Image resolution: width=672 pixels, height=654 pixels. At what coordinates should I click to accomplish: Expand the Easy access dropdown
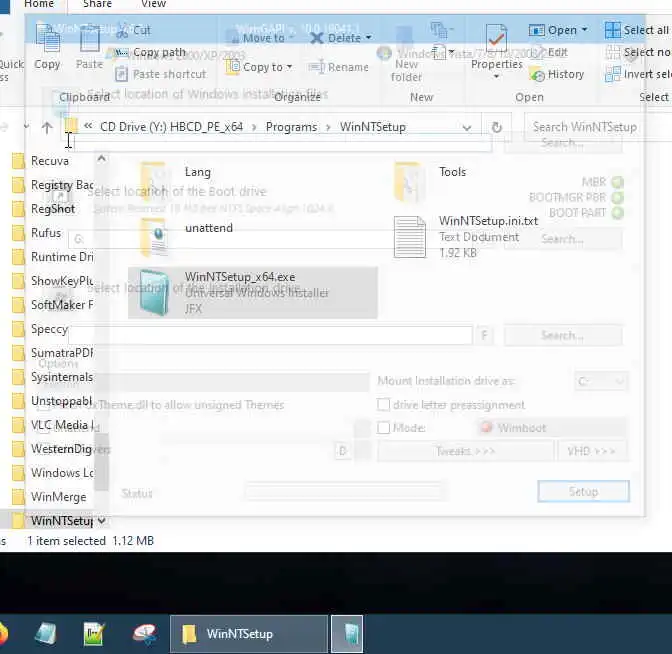coord(443,52)
